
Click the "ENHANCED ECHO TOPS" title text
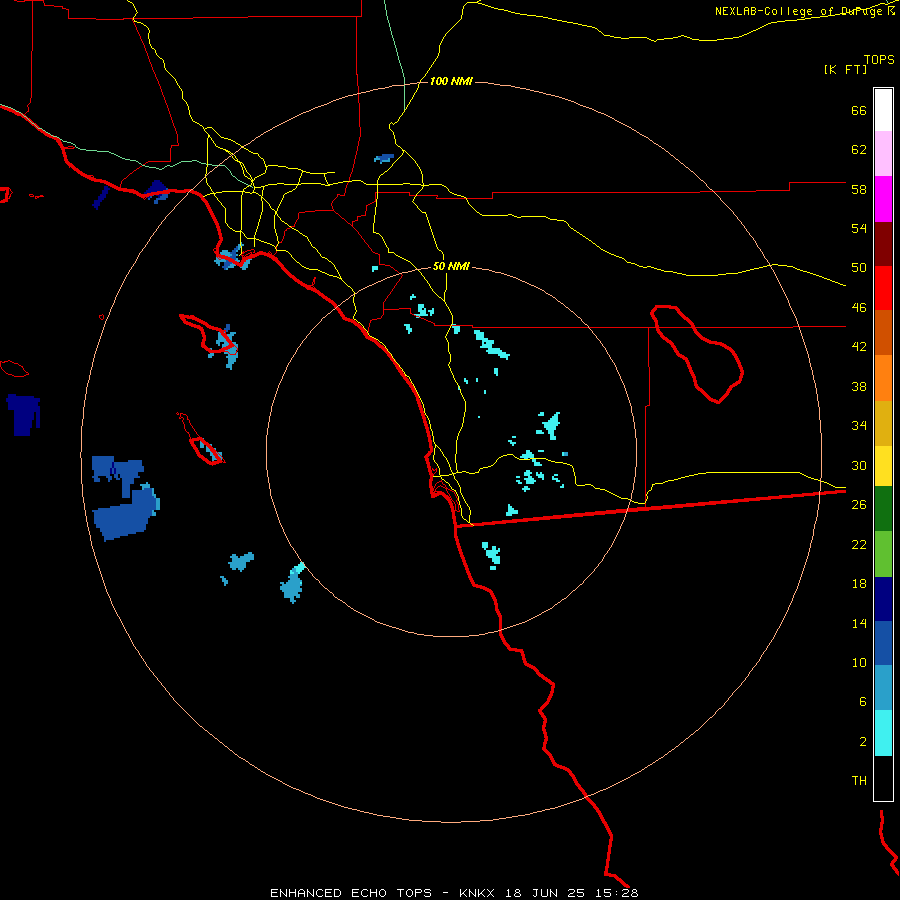point(351,893)
